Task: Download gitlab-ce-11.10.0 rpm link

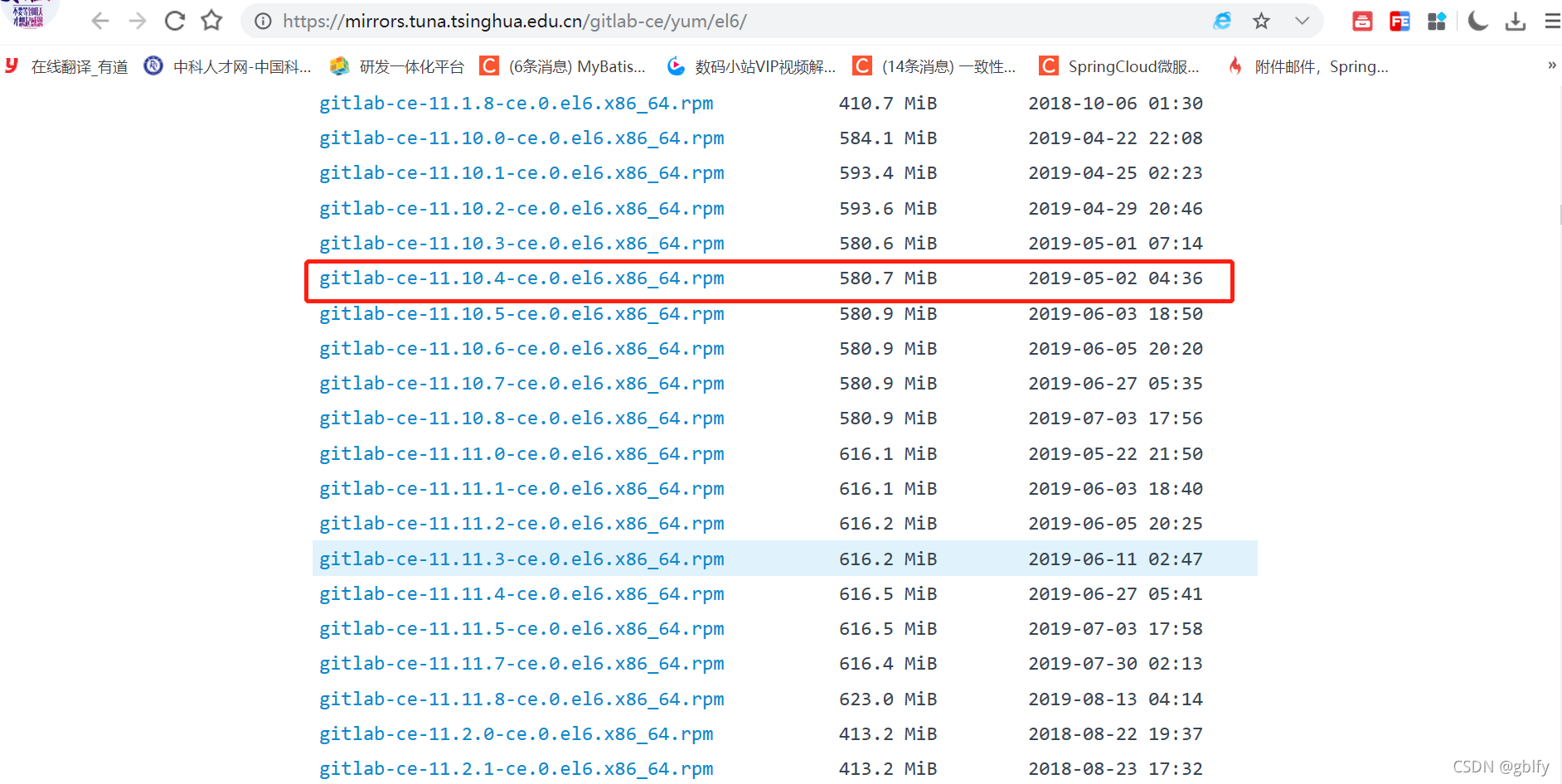Action: 521,138
